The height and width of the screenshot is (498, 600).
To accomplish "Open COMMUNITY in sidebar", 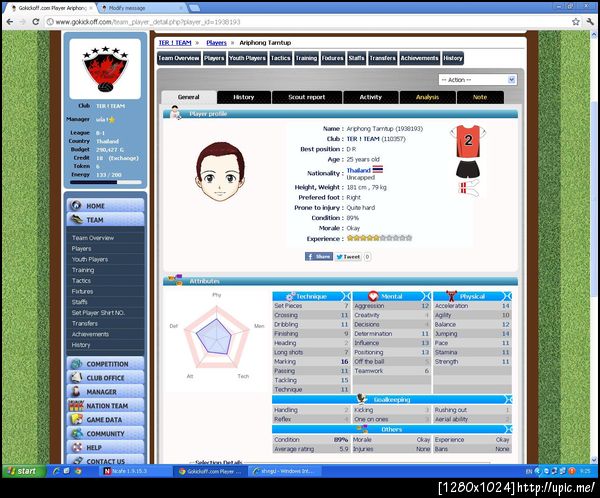I will point(106,433).
